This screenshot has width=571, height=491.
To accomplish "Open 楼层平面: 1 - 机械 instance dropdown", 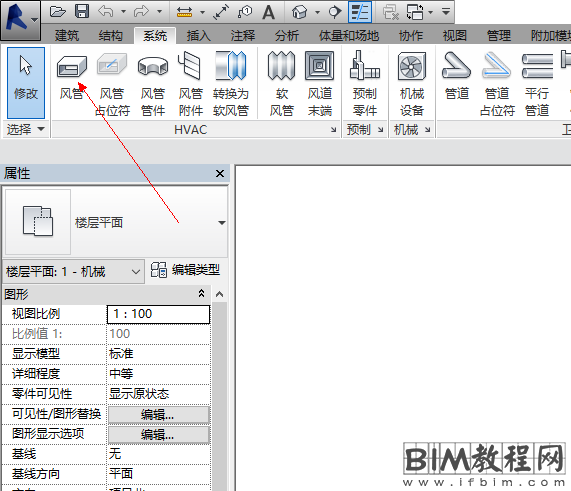I will point(74,271).
